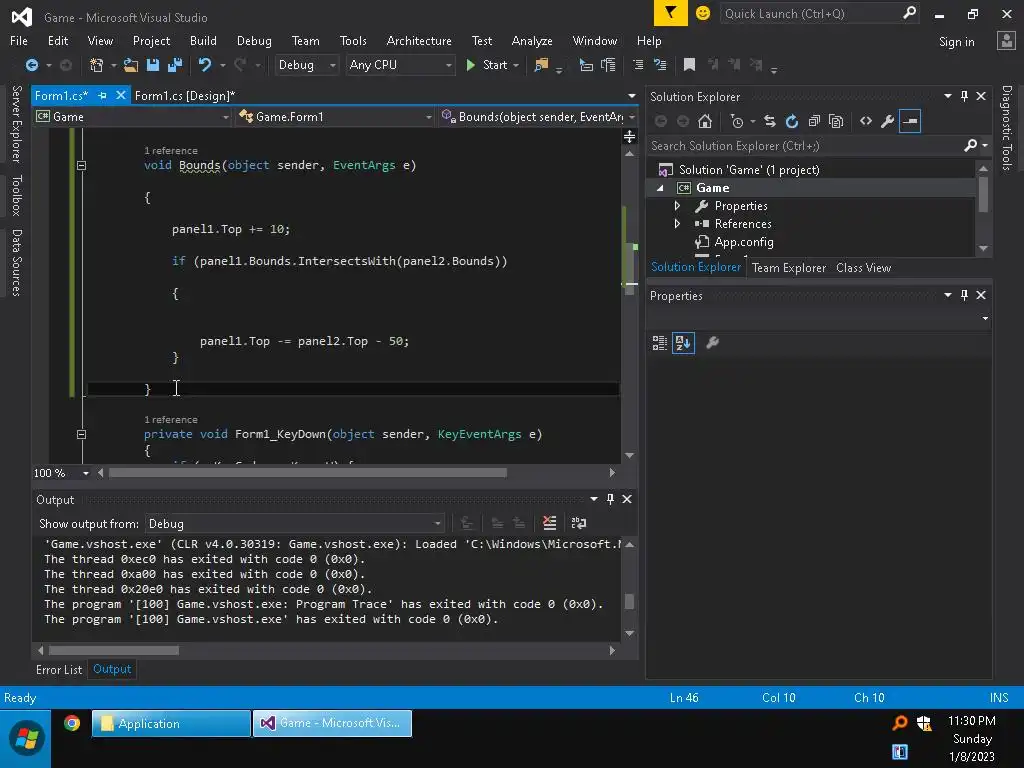Viewport: 1024px width, 768px height.
Task: Click the Save All icon
Action: 174,65
